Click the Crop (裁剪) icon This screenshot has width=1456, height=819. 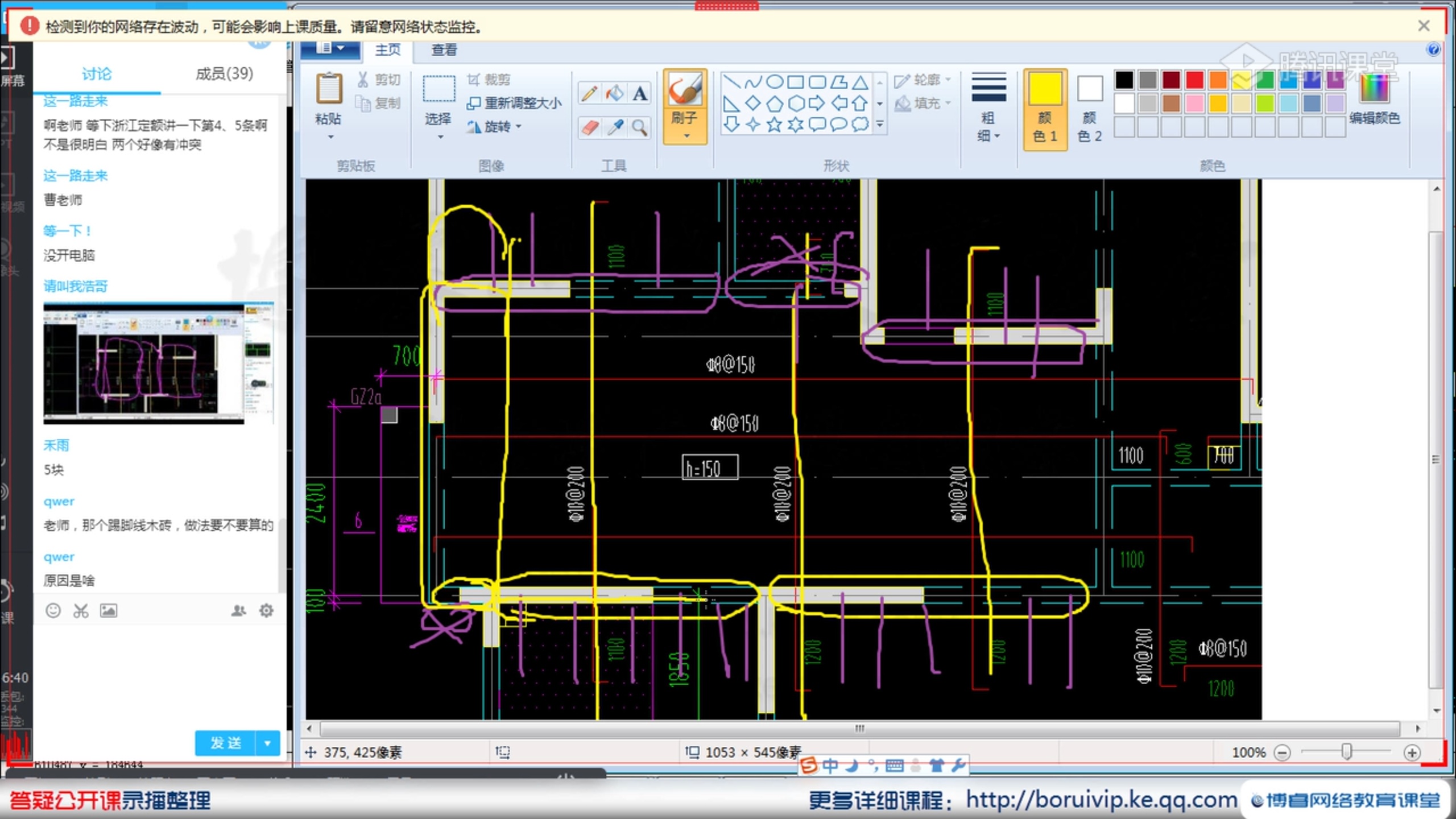coord(473,80)
